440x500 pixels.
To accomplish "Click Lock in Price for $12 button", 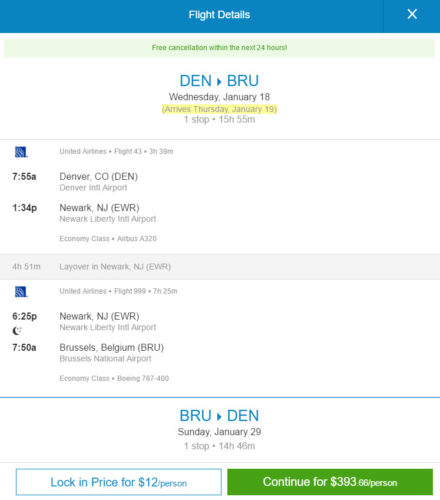I will coord(119,482).
